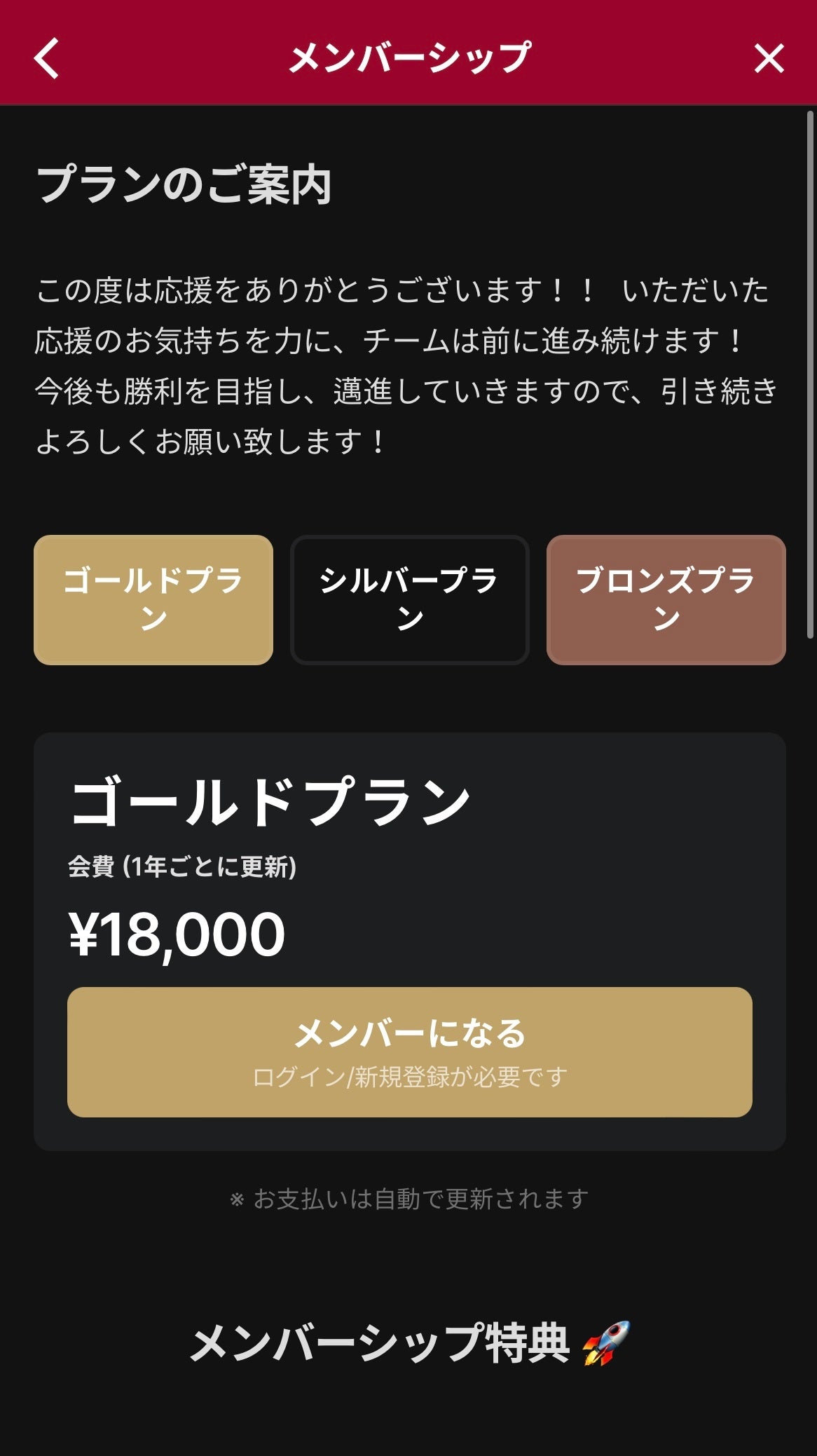Tap the line ending with よろしくお願い致します！
Image resolution: width=817 pixels, height=1456 pixels.
pyautogui.click(x=210, y=442)
